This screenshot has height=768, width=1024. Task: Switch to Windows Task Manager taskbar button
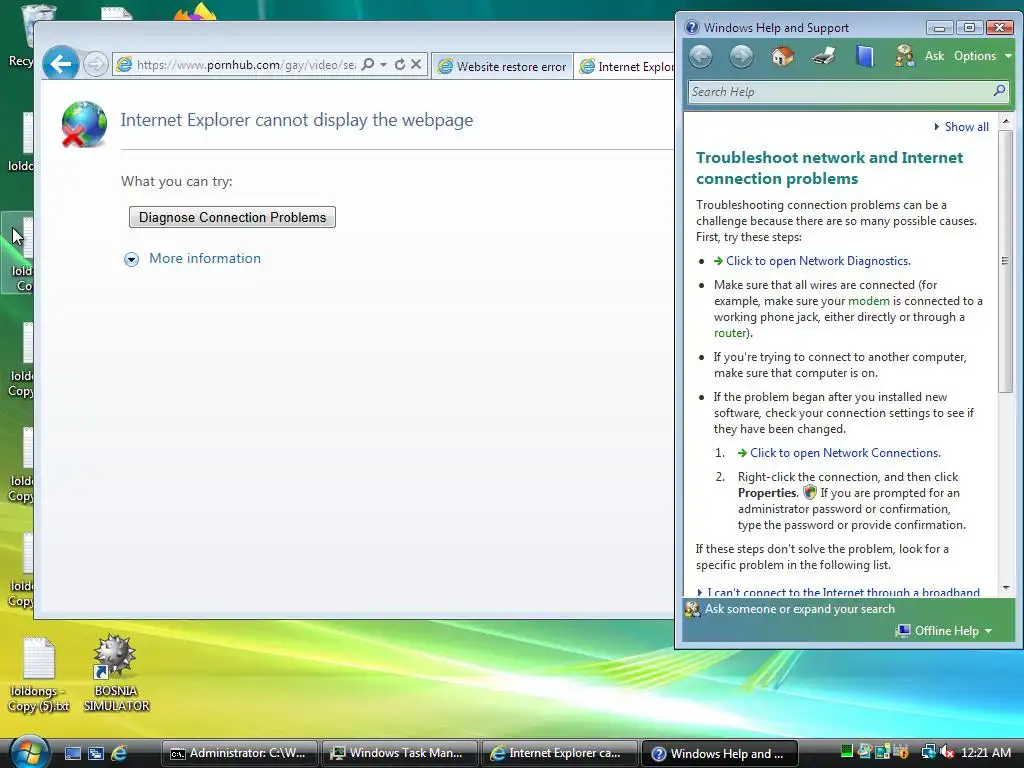pos(399,754)
